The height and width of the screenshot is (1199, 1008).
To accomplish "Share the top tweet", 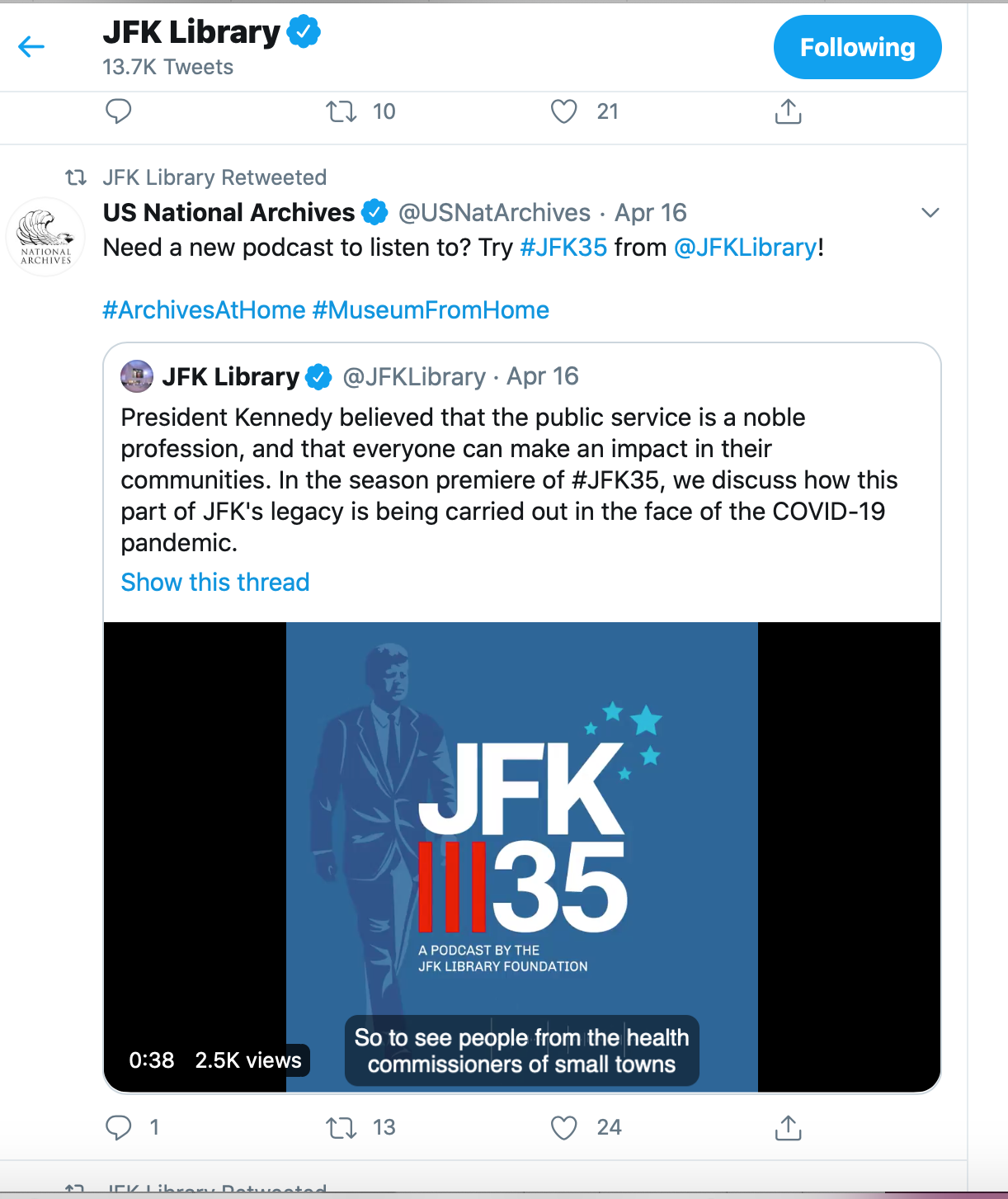I will pyautogui.click(x=788, y=111).
